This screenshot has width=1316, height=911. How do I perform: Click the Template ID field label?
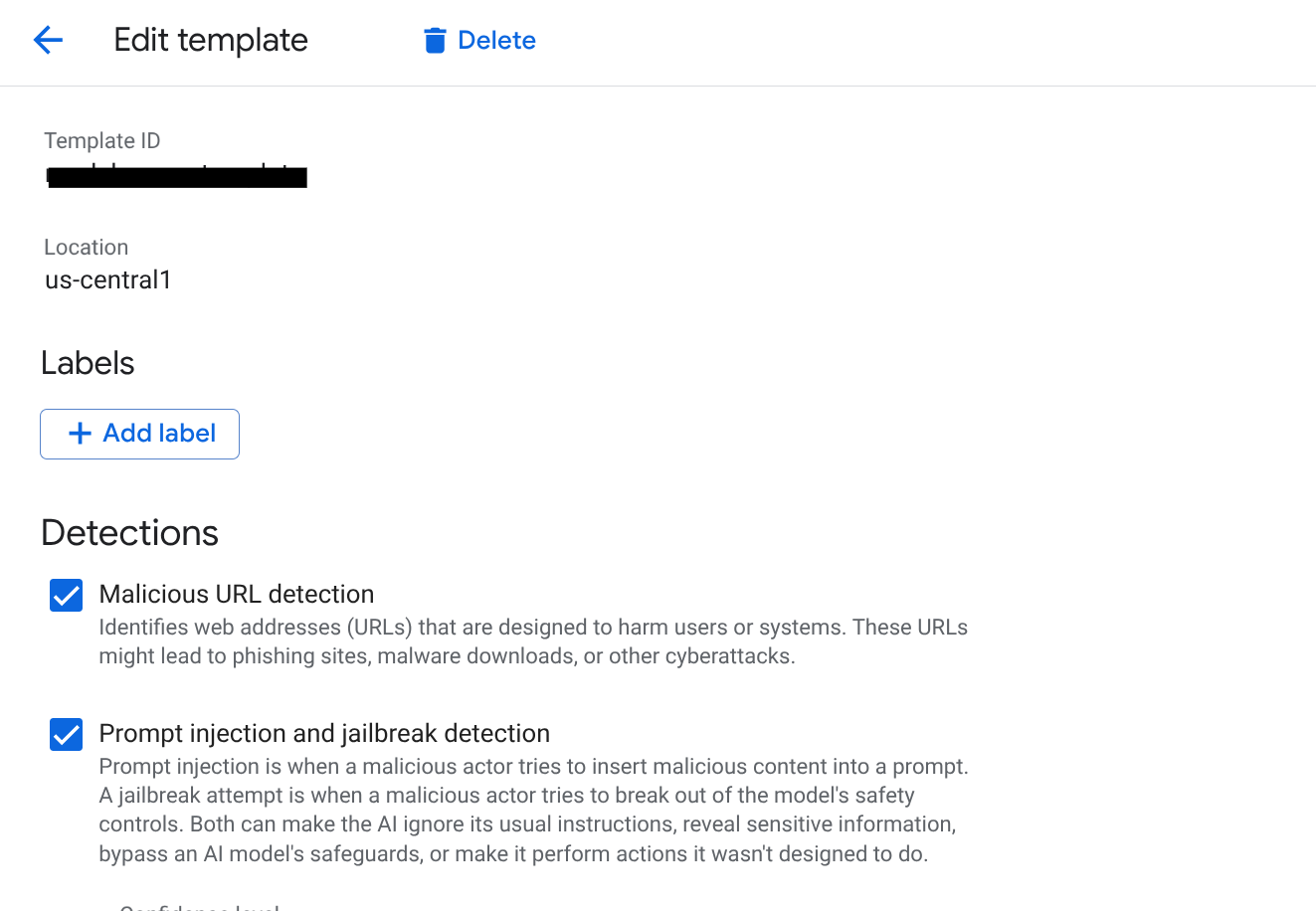(x=102, y=141)
